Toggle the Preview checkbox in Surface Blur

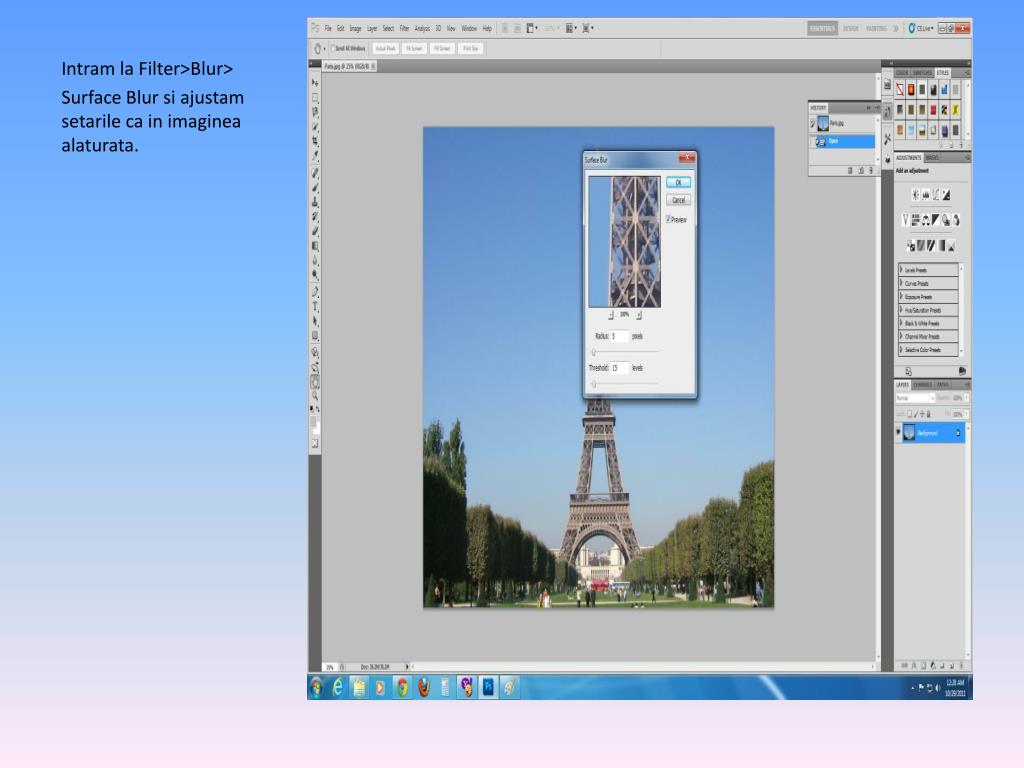tap(668, 219)
